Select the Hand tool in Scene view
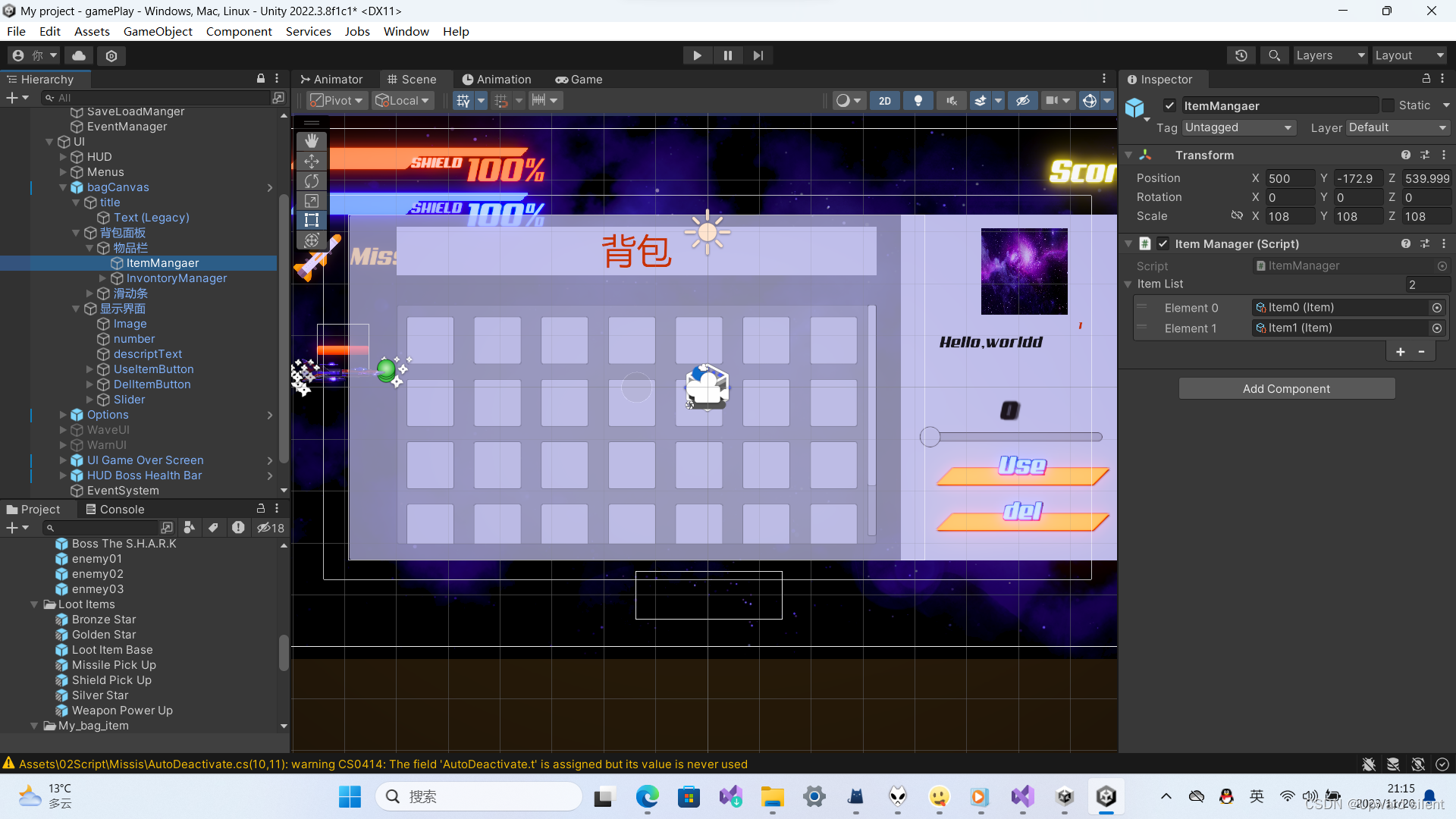The height and width of the screenshot is (819, 1456). pyautogui.click(x=311, y=140)
